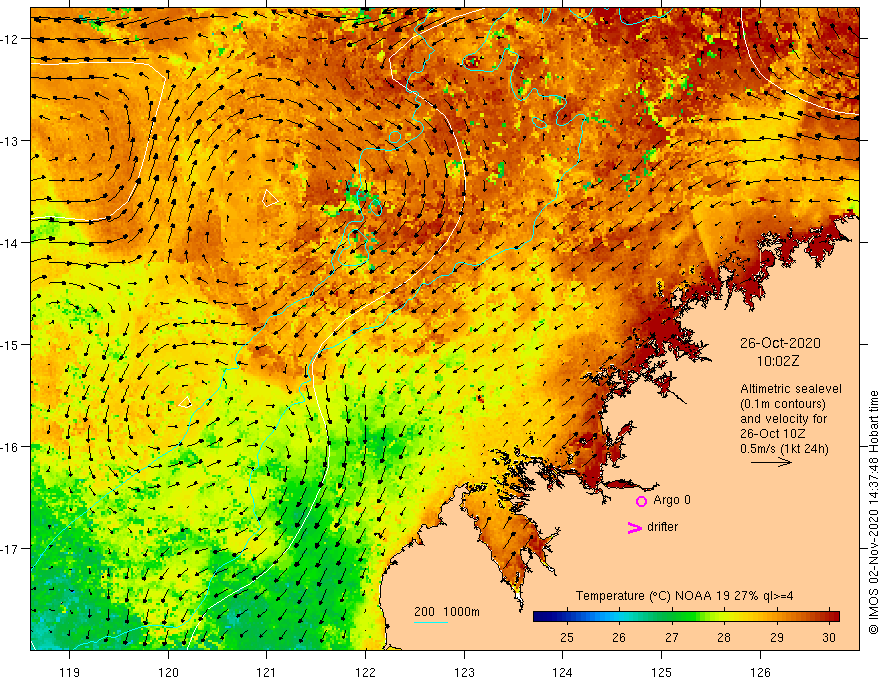Click the cyan 200m contour legend line
880x680 pixels.
pos(430,622)
